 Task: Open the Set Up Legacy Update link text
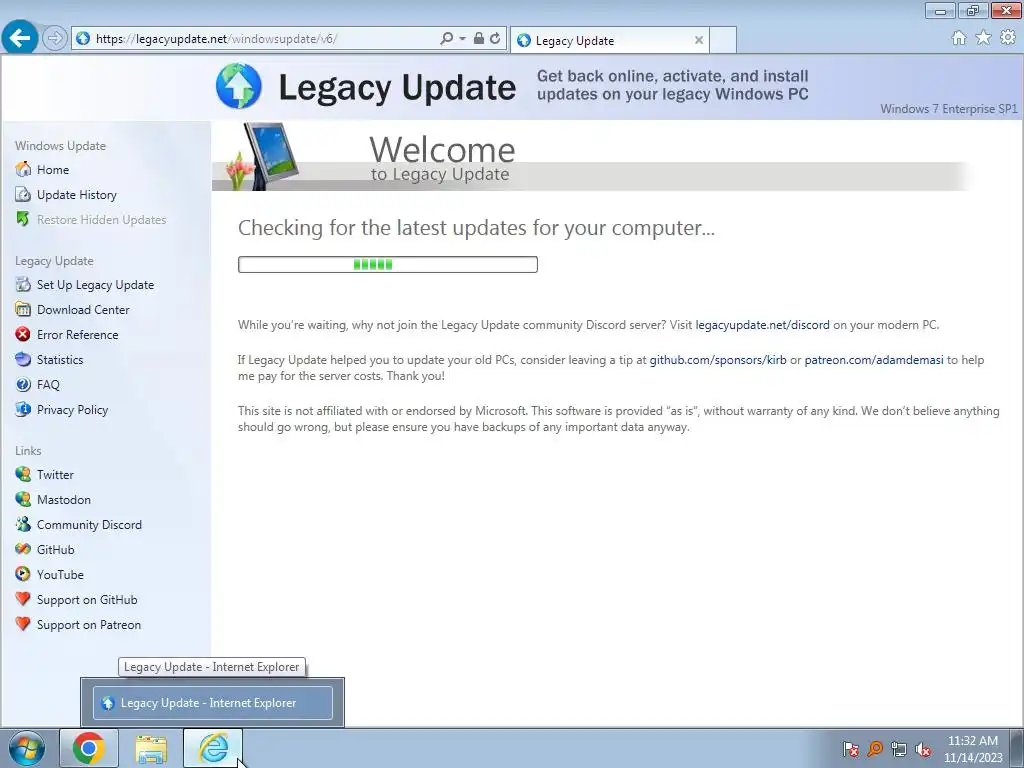click(x=95, y=285)
